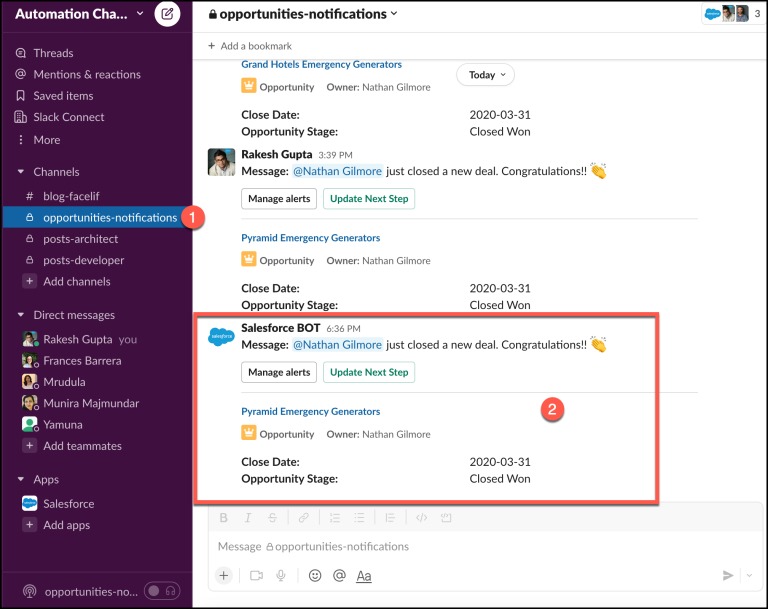
Task: Open the emoji picker icon
Action: click(x=315, y=576)
